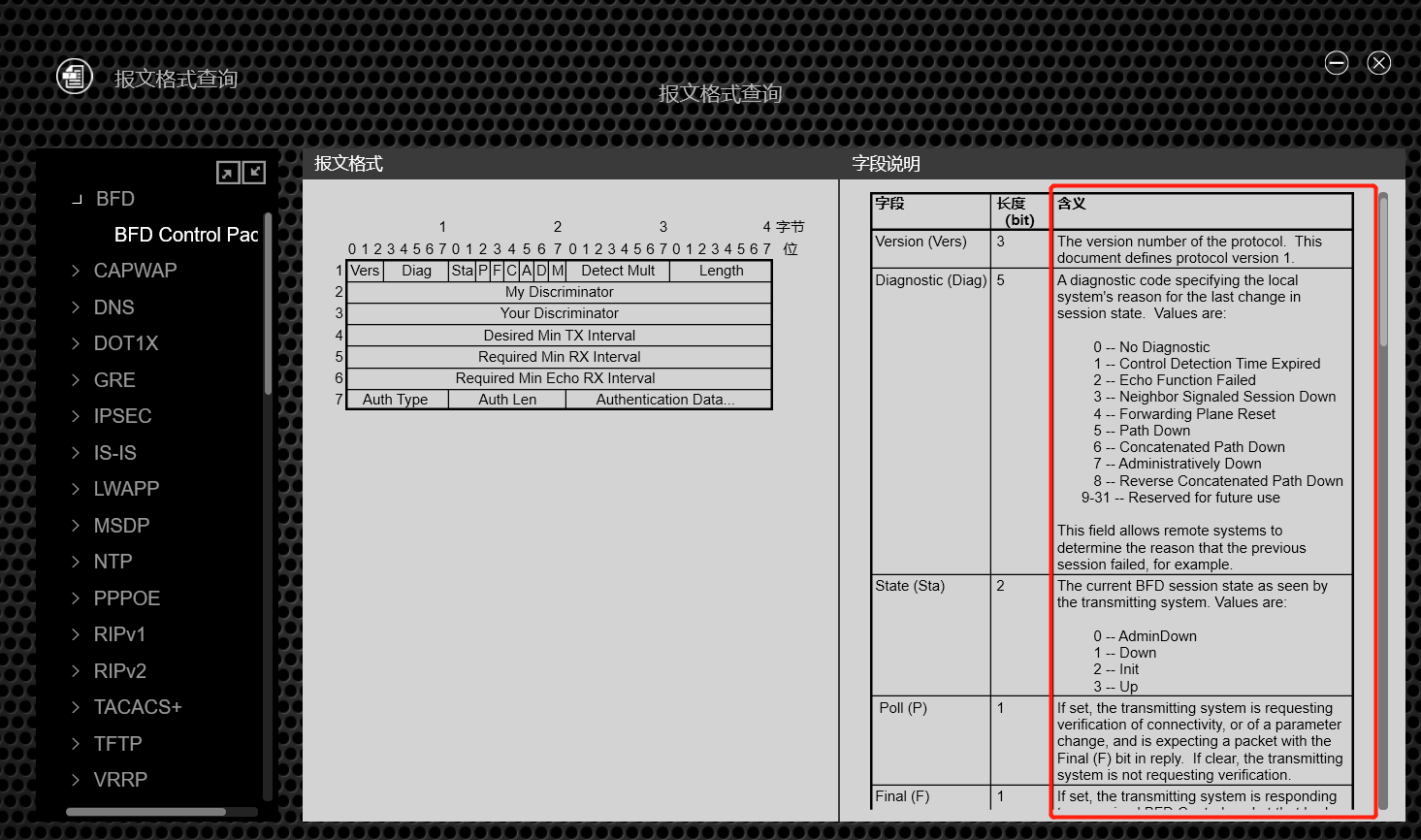Viewport: 1421px width, 840px height.
Task: Click the packet format query app logo icon
Action: [x=75, y=76]
